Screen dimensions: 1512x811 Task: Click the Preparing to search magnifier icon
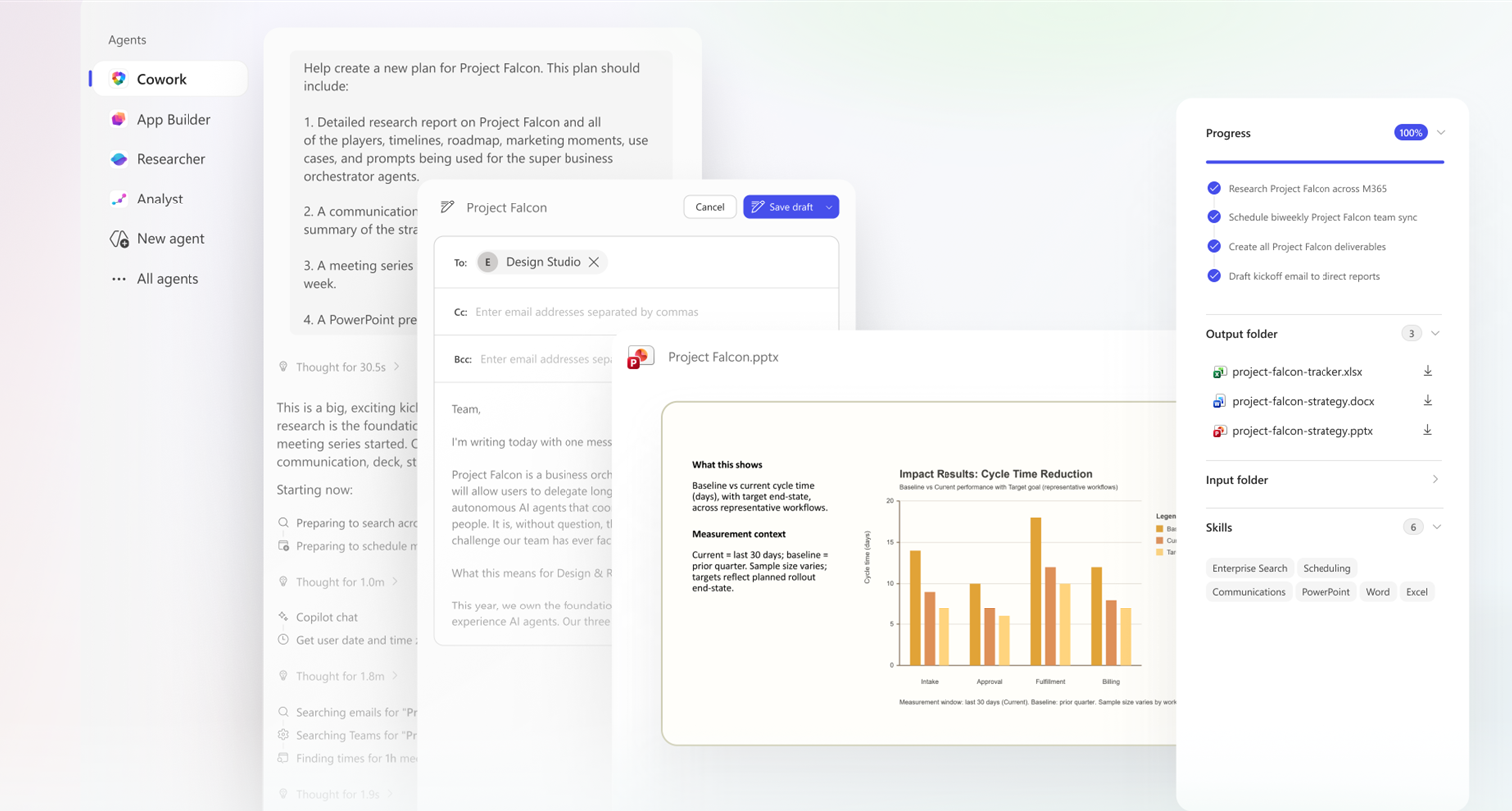point(283,523)
